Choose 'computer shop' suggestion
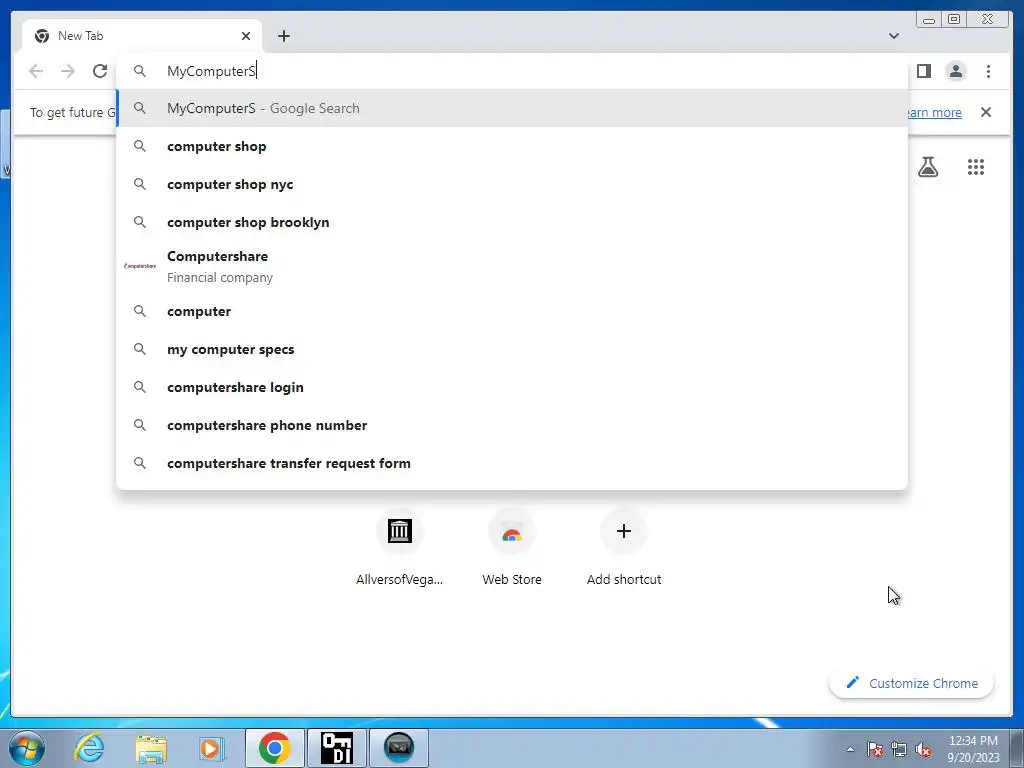This screenshot has width=1024, height=768. 513,146
